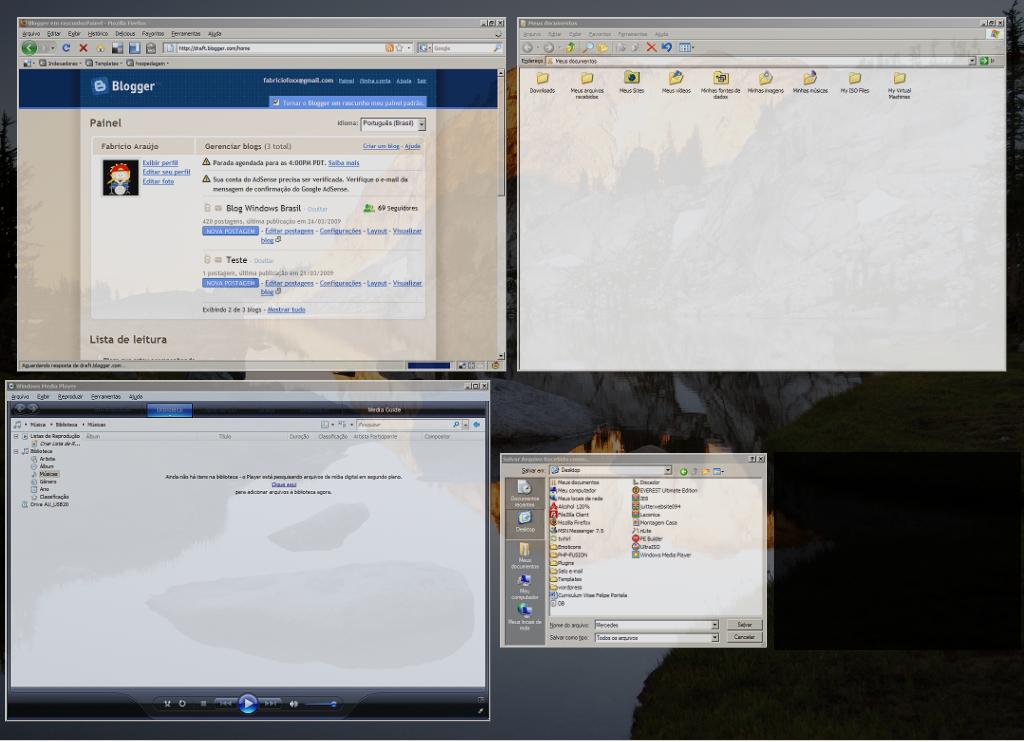Viewport: 1024px width, 742px height.
Task: Reload the page in Firefox
Action: pyautogui.click(x=66, y=48)
